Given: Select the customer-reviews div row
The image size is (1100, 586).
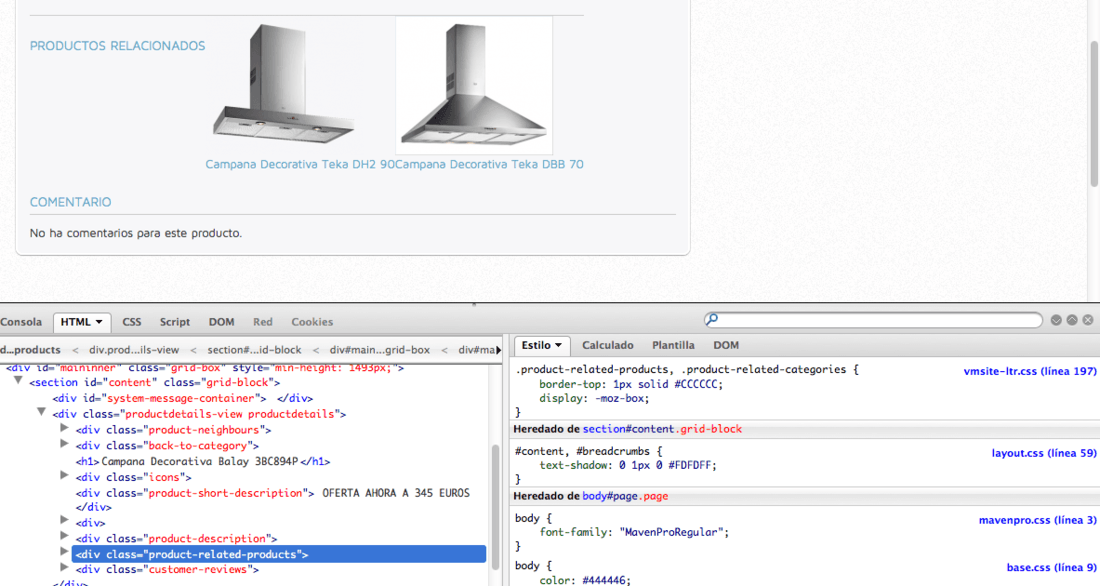Looking at the screenshot, I should tap(168, 570).
